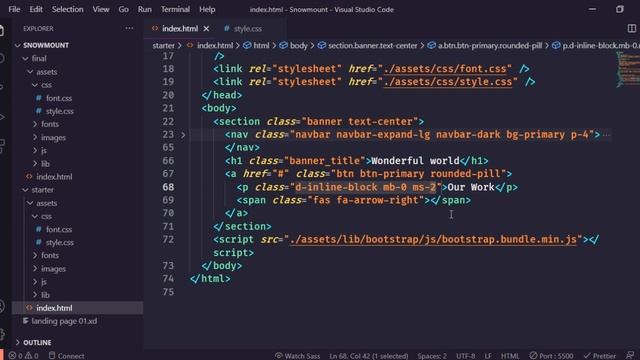Show errors and warnings problems panel
The image size is (640, 360).
click(x=24, y=356)
